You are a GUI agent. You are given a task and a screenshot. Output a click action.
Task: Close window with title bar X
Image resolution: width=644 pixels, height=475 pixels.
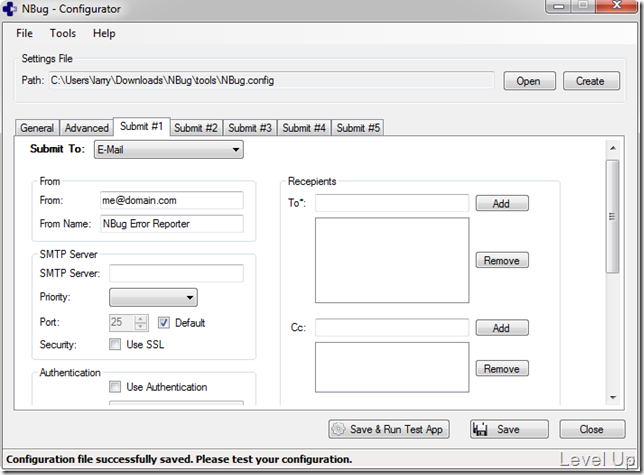617,6
